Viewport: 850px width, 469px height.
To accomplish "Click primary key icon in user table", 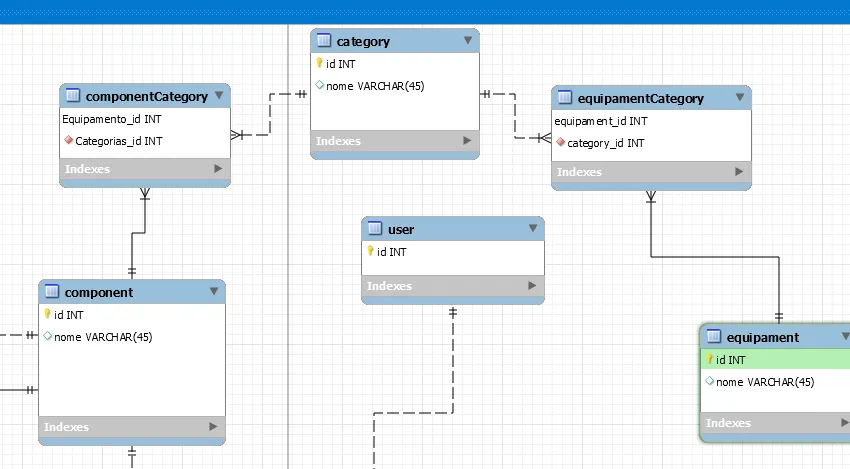I will coord(371,252).
